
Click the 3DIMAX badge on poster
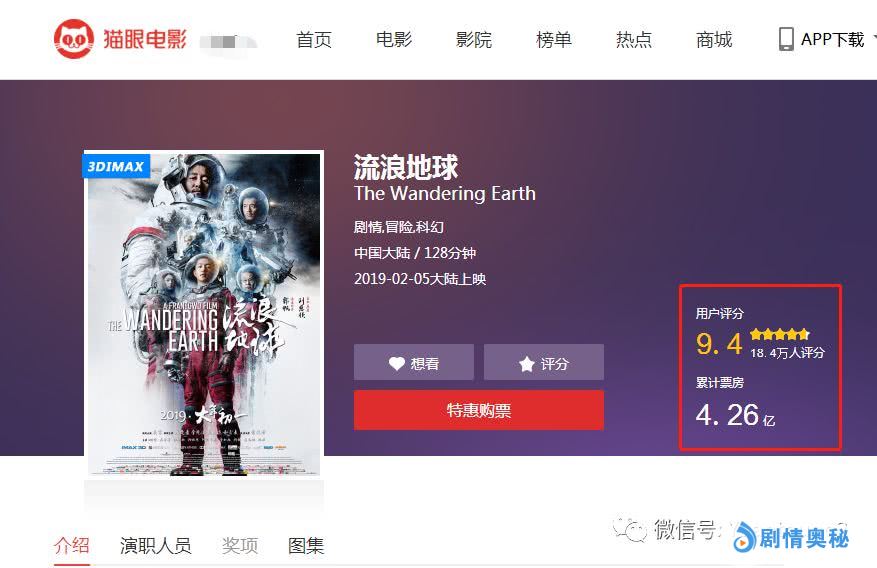116,166
